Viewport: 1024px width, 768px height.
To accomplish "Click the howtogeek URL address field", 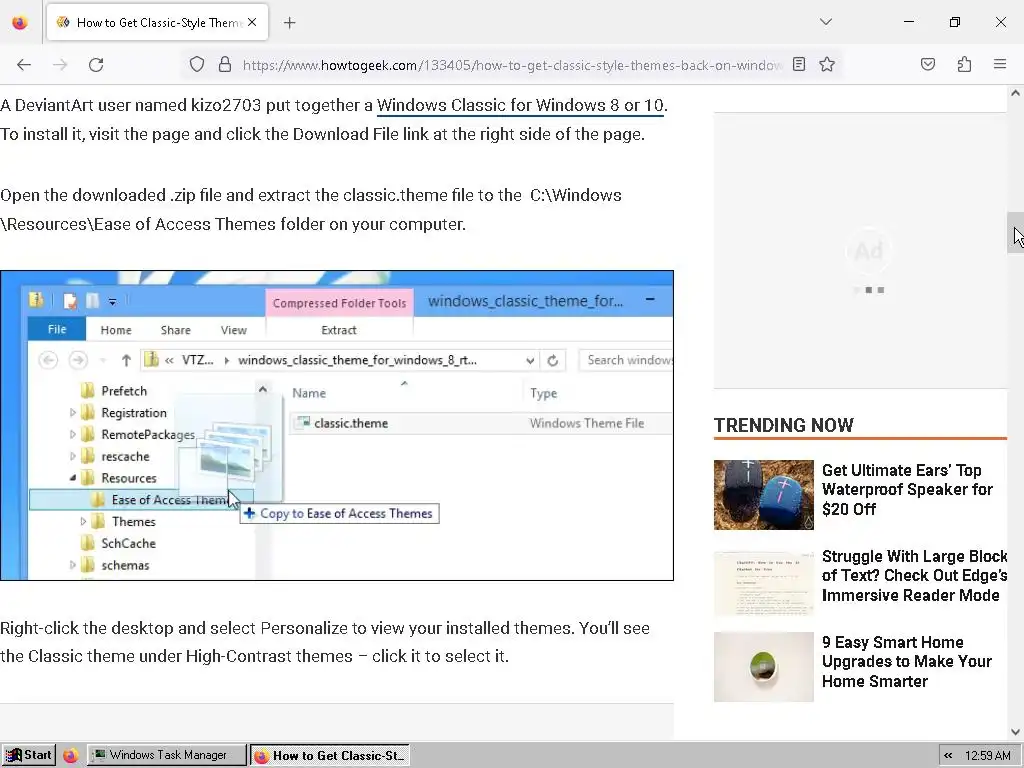I will (x=511, y=65).
